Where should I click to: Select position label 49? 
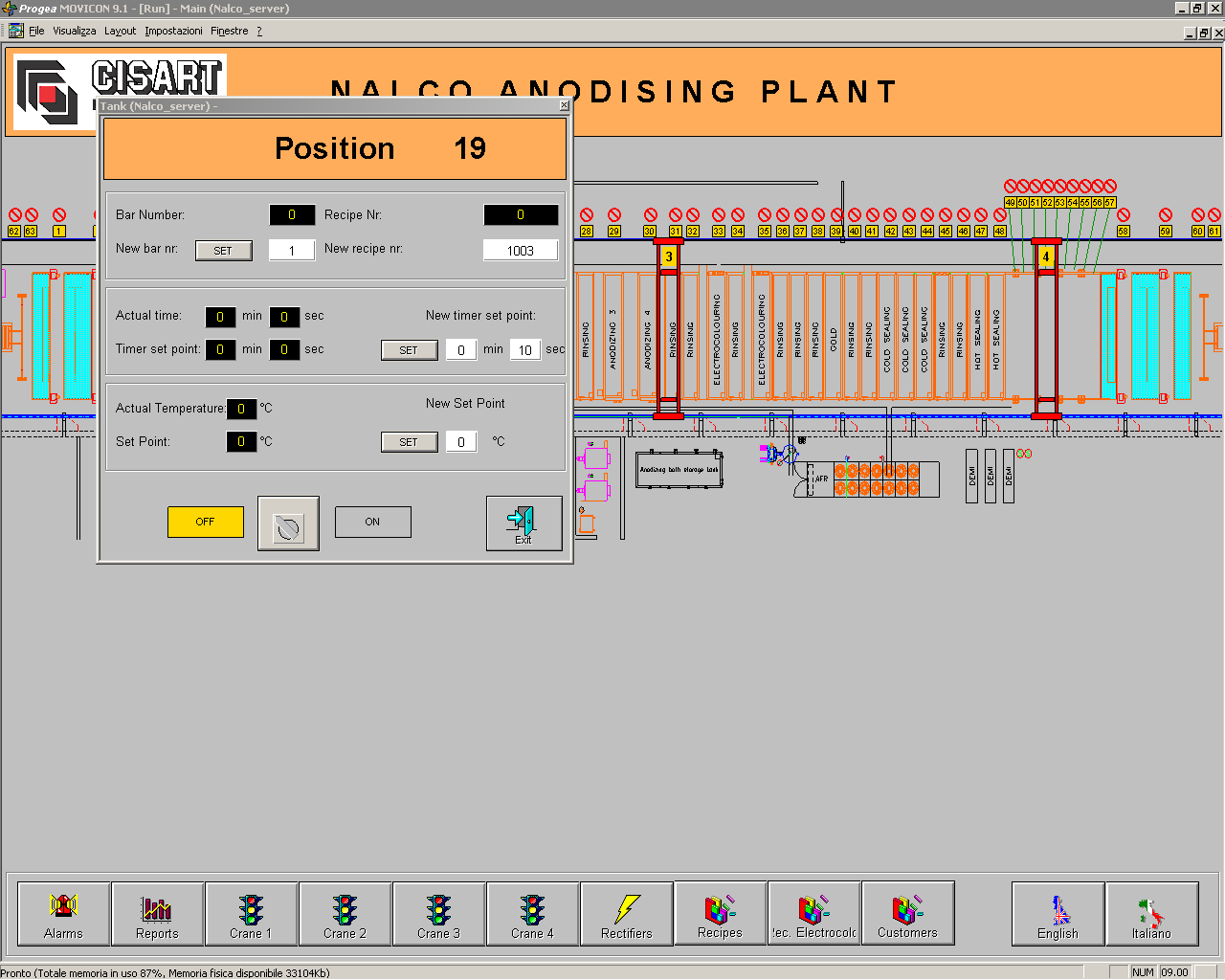pos(1010,203)
